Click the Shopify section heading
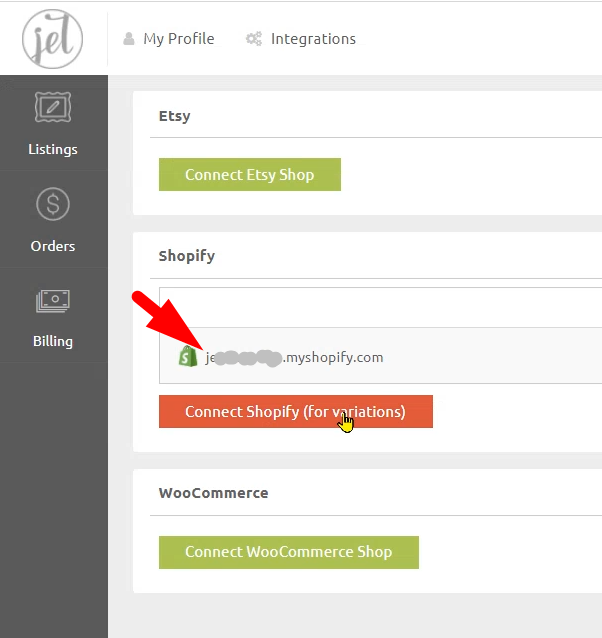This screenshot has height=638, width=602. 187,256
